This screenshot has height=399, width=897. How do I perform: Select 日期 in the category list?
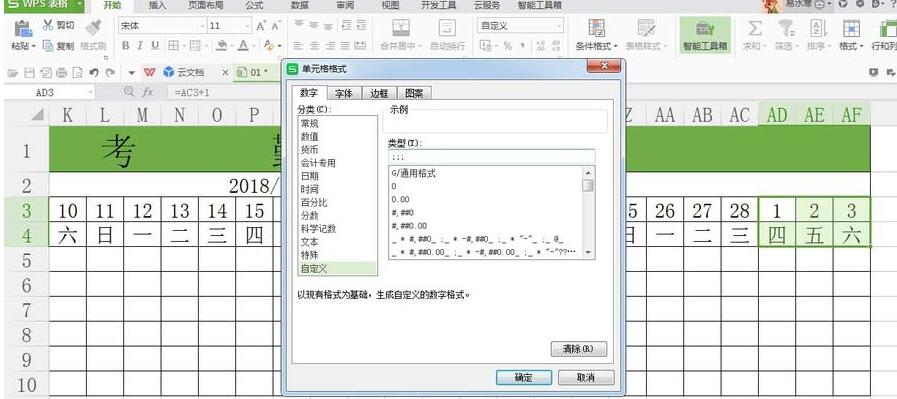coord(337,176)
